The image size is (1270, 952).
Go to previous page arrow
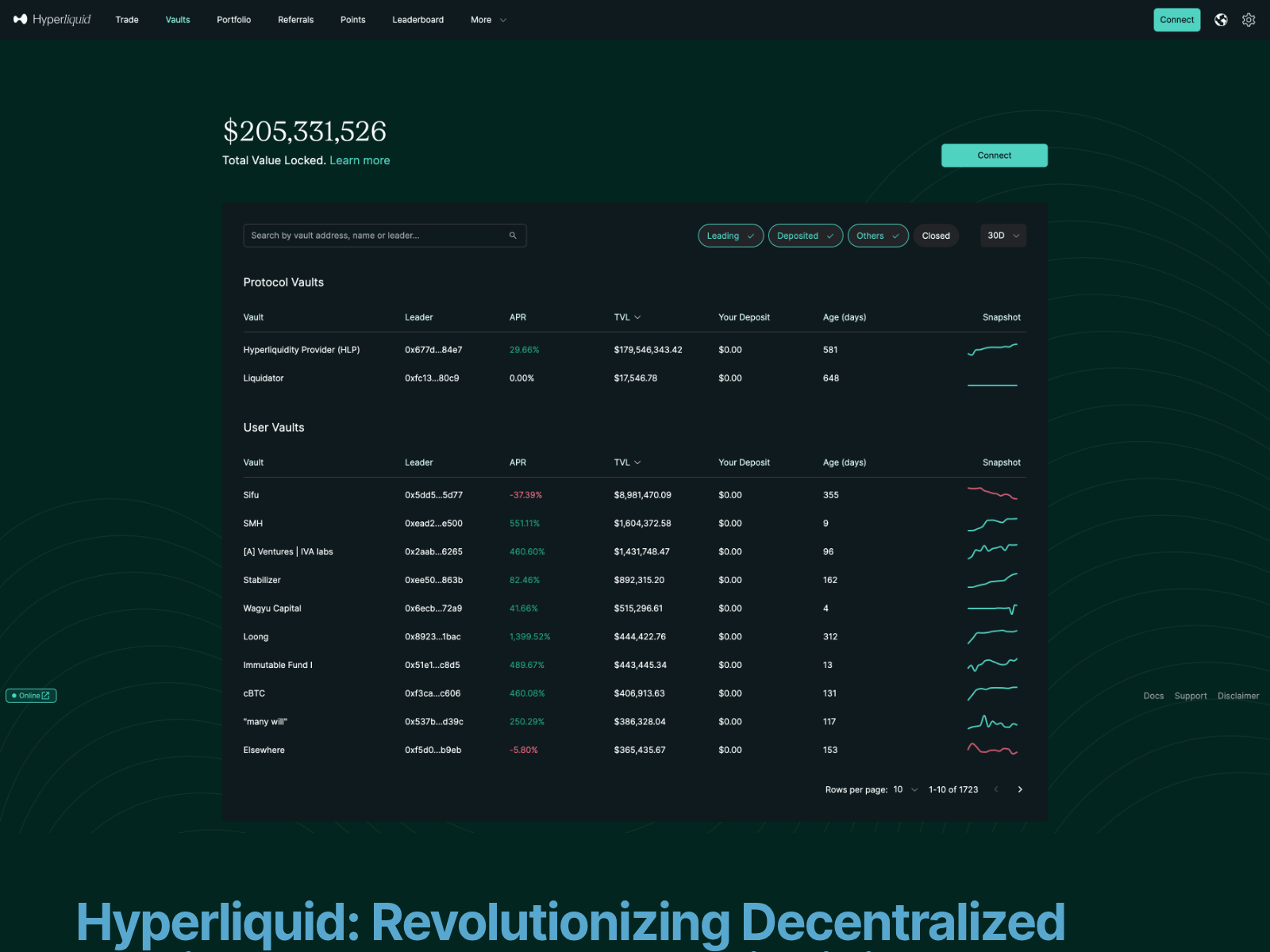click(996, 789)
